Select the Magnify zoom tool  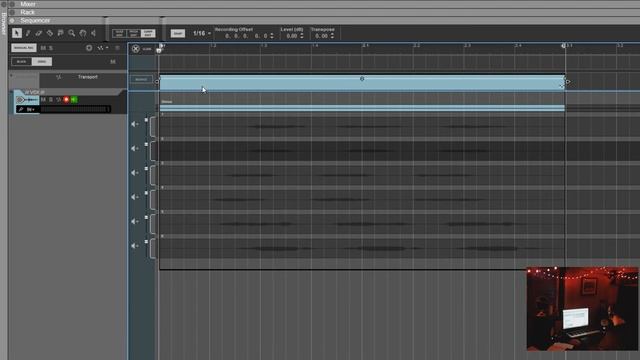click(x=72, y=33)
